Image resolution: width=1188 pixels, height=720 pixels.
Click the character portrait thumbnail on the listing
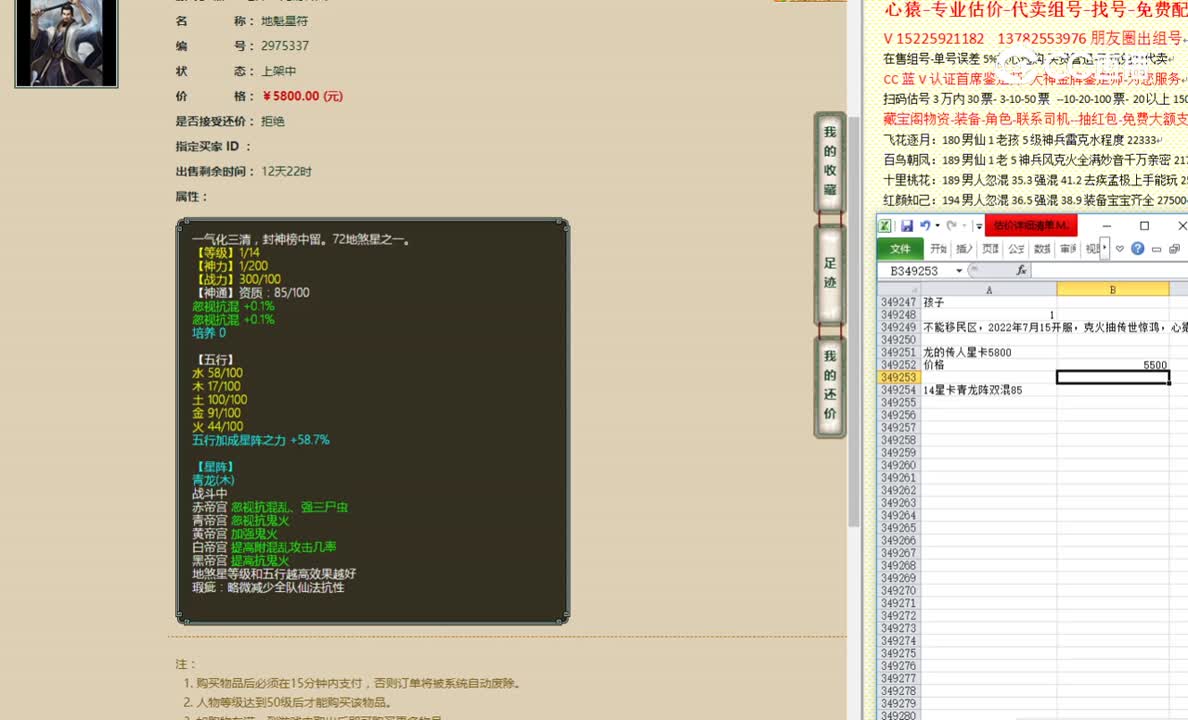(66, 43)
